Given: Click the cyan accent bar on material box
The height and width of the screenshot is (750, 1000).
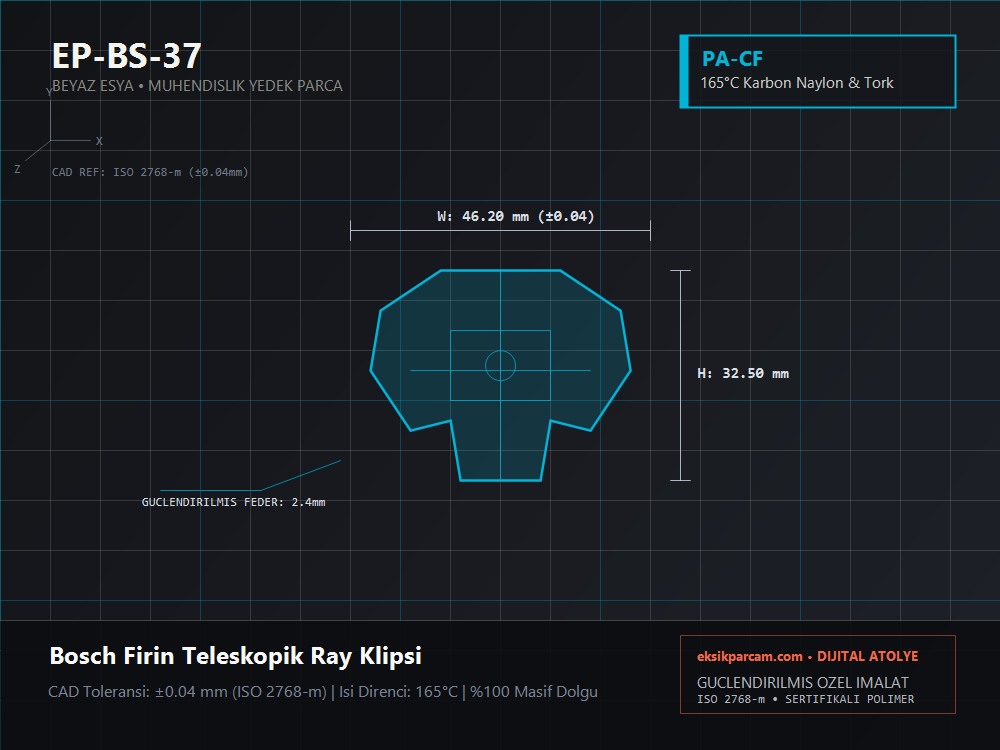Looking at the screenshot, I should point(684,71).
